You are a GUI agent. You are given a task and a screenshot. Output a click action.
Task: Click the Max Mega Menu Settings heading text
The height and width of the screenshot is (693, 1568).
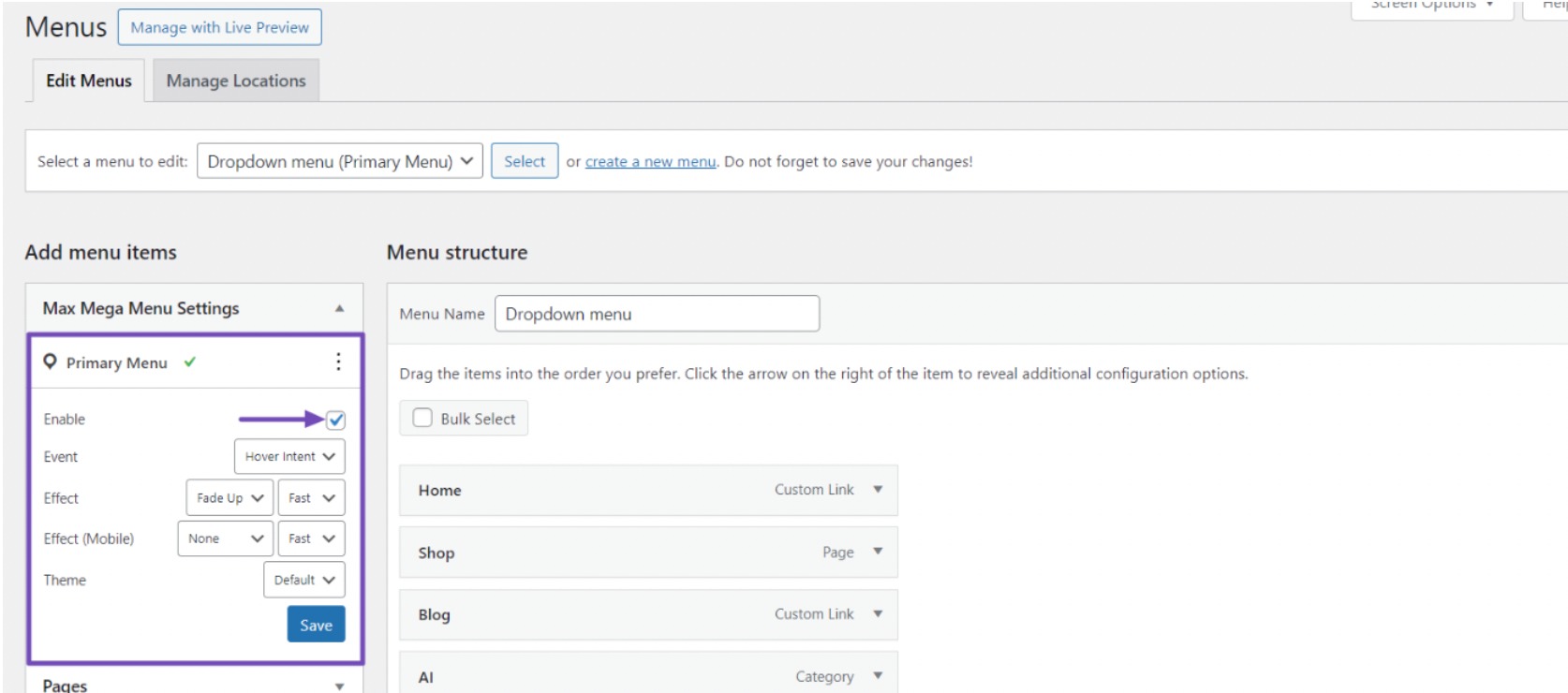pyautogui.click(x=141, y=308)
